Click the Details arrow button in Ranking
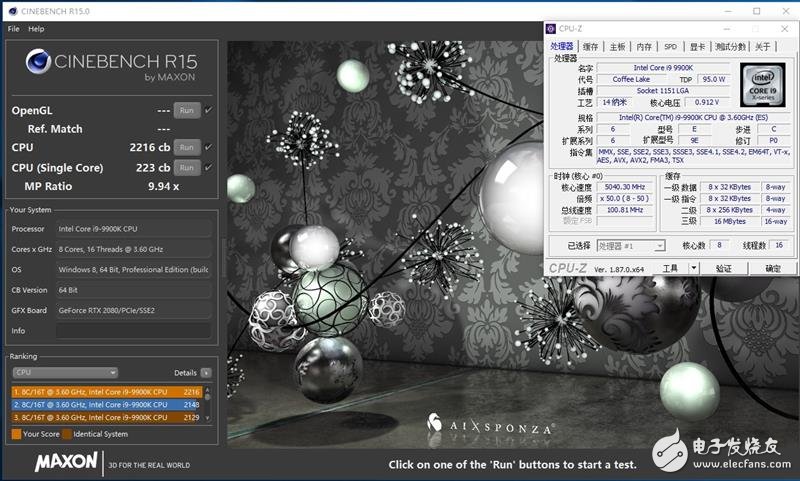The height and width of the screenshot is (481, 800). 206,373
